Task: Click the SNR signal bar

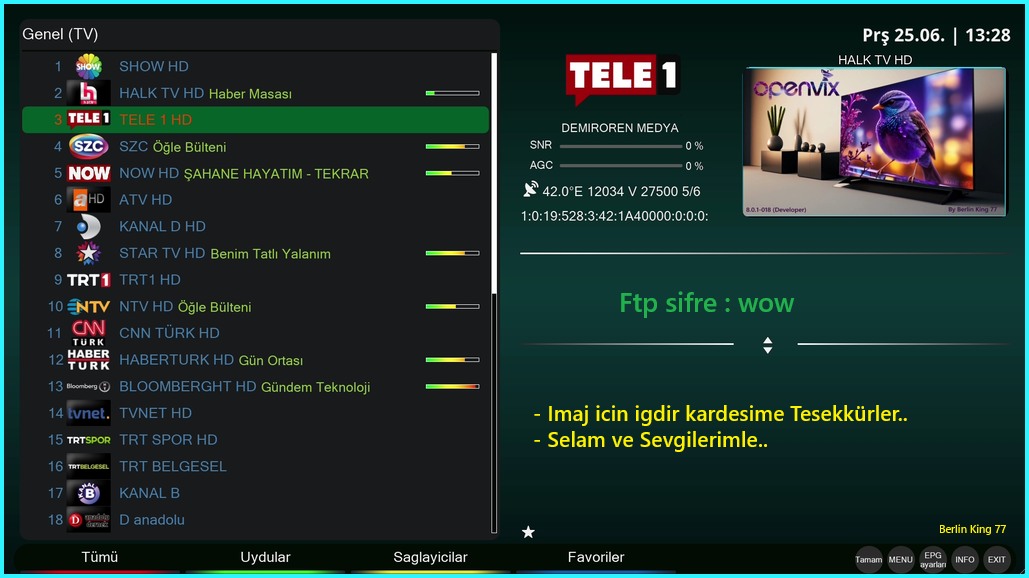Action: tap(620, 146)
